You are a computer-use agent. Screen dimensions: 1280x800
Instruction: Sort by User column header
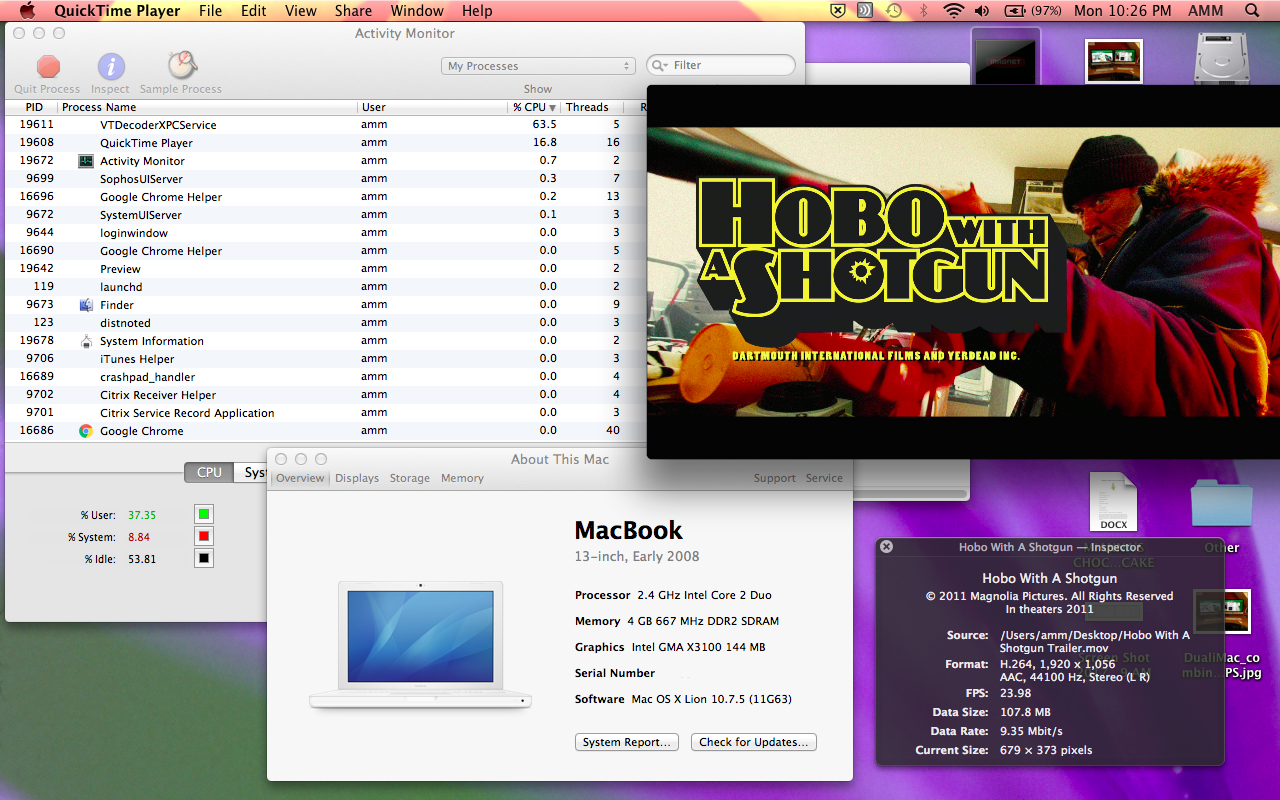point(432,107)
